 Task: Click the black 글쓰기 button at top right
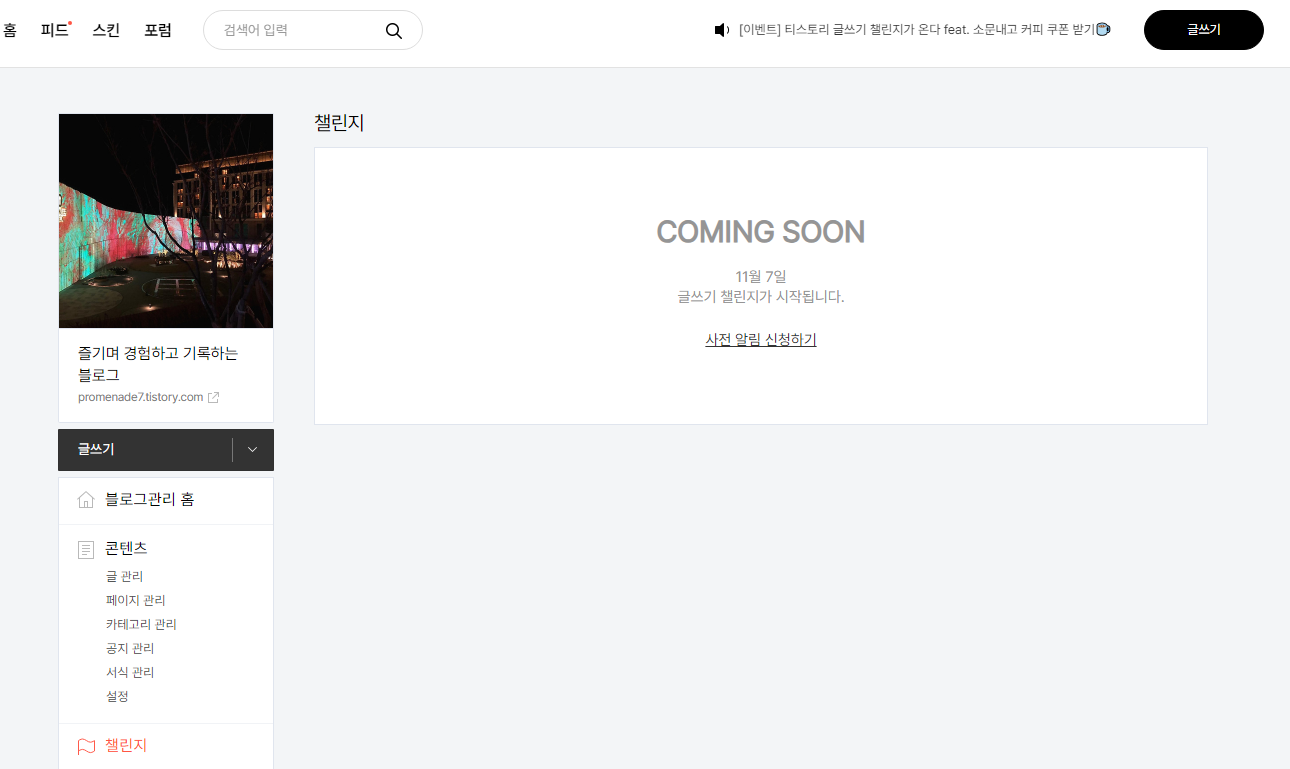(1204, 30)
